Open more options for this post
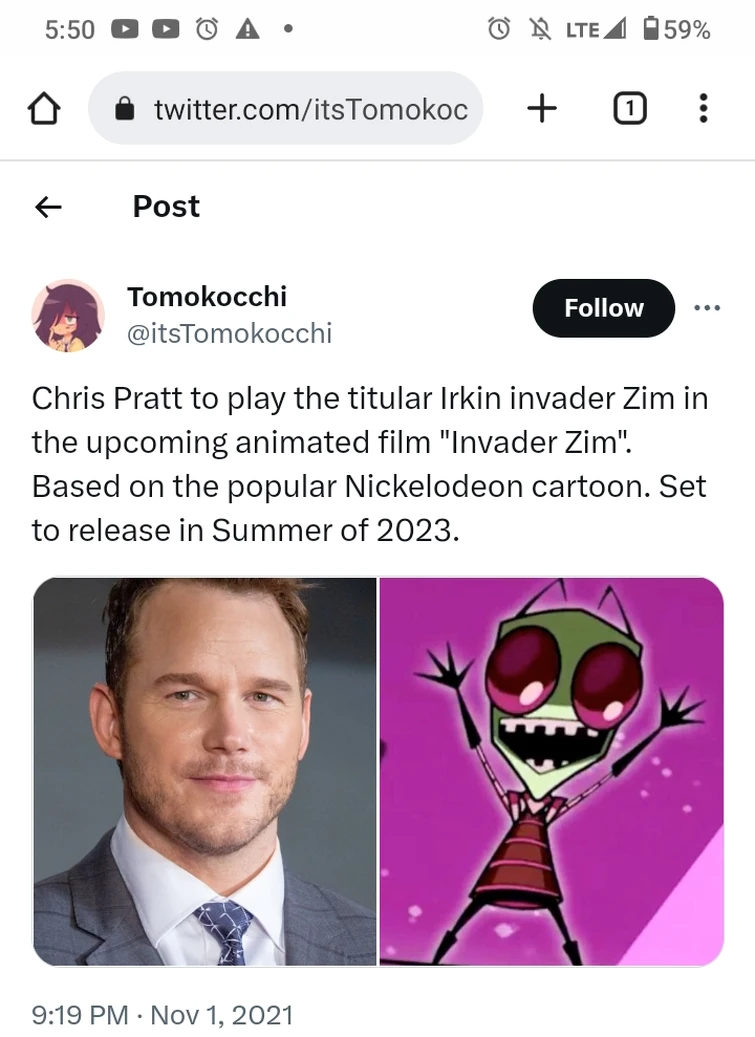 pyautogui.click(x=707, y=308)
